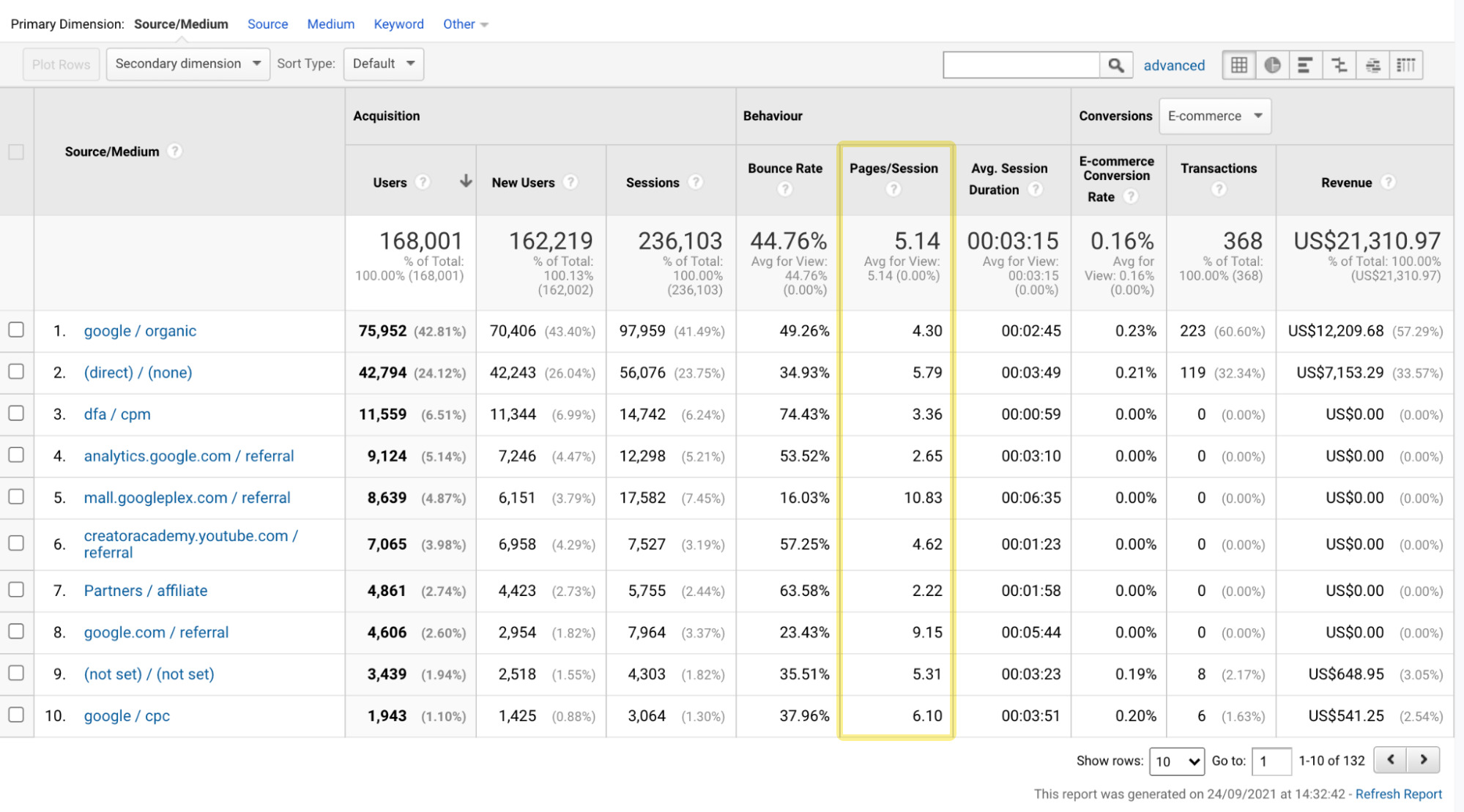
Task: Expand the E-commerce conversions dropdown
Action: coord(1210,115)
